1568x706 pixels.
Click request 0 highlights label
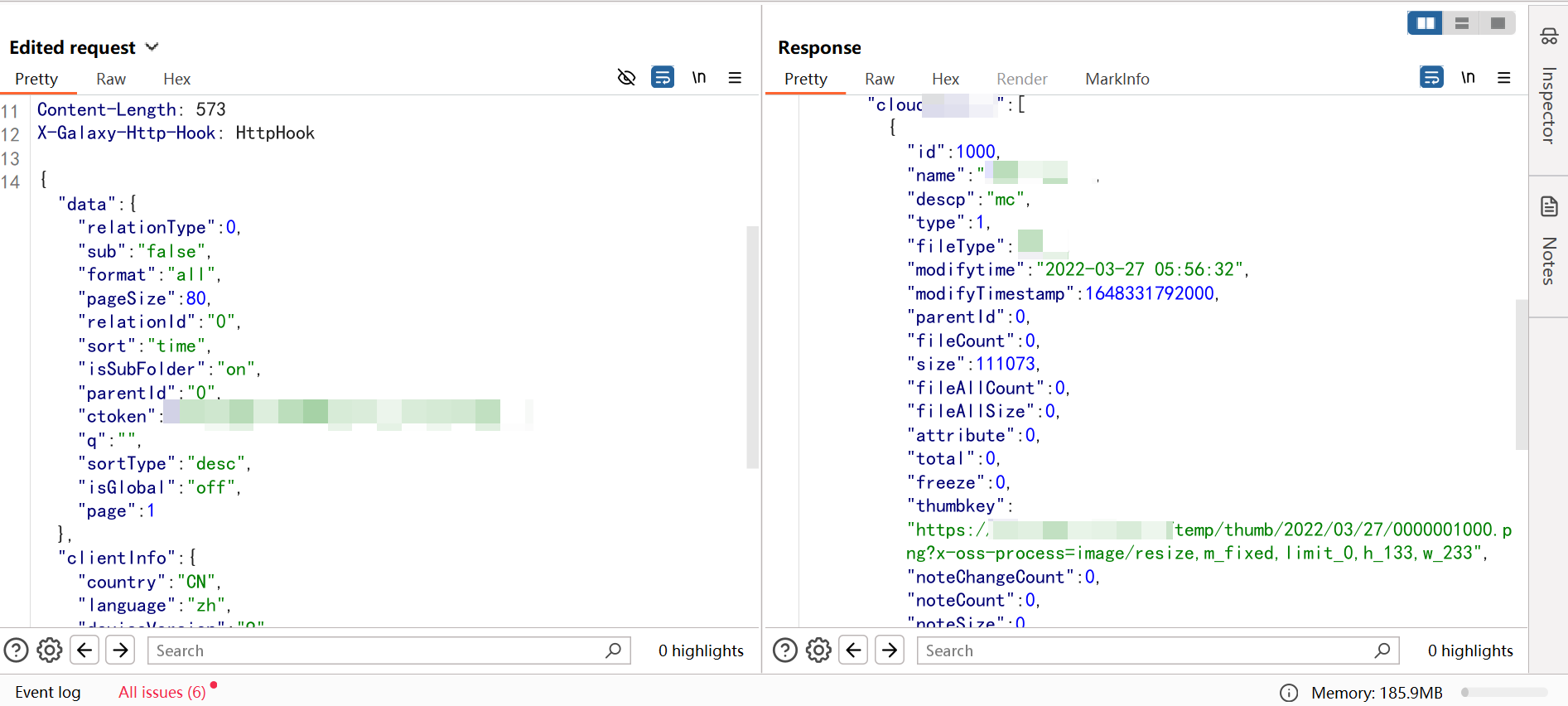pos(701,650)
